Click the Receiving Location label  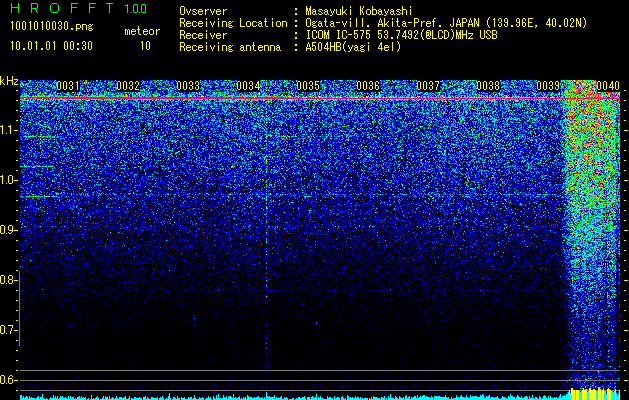233,23
